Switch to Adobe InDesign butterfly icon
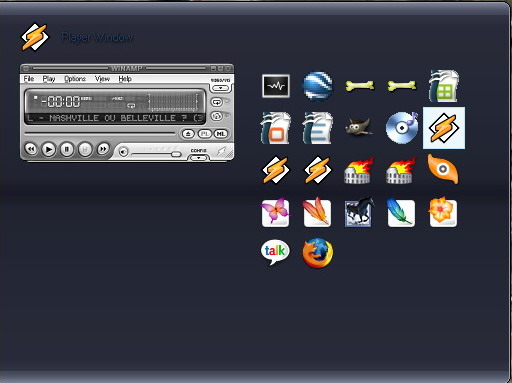Screen dimensions: 512x383 276,212
